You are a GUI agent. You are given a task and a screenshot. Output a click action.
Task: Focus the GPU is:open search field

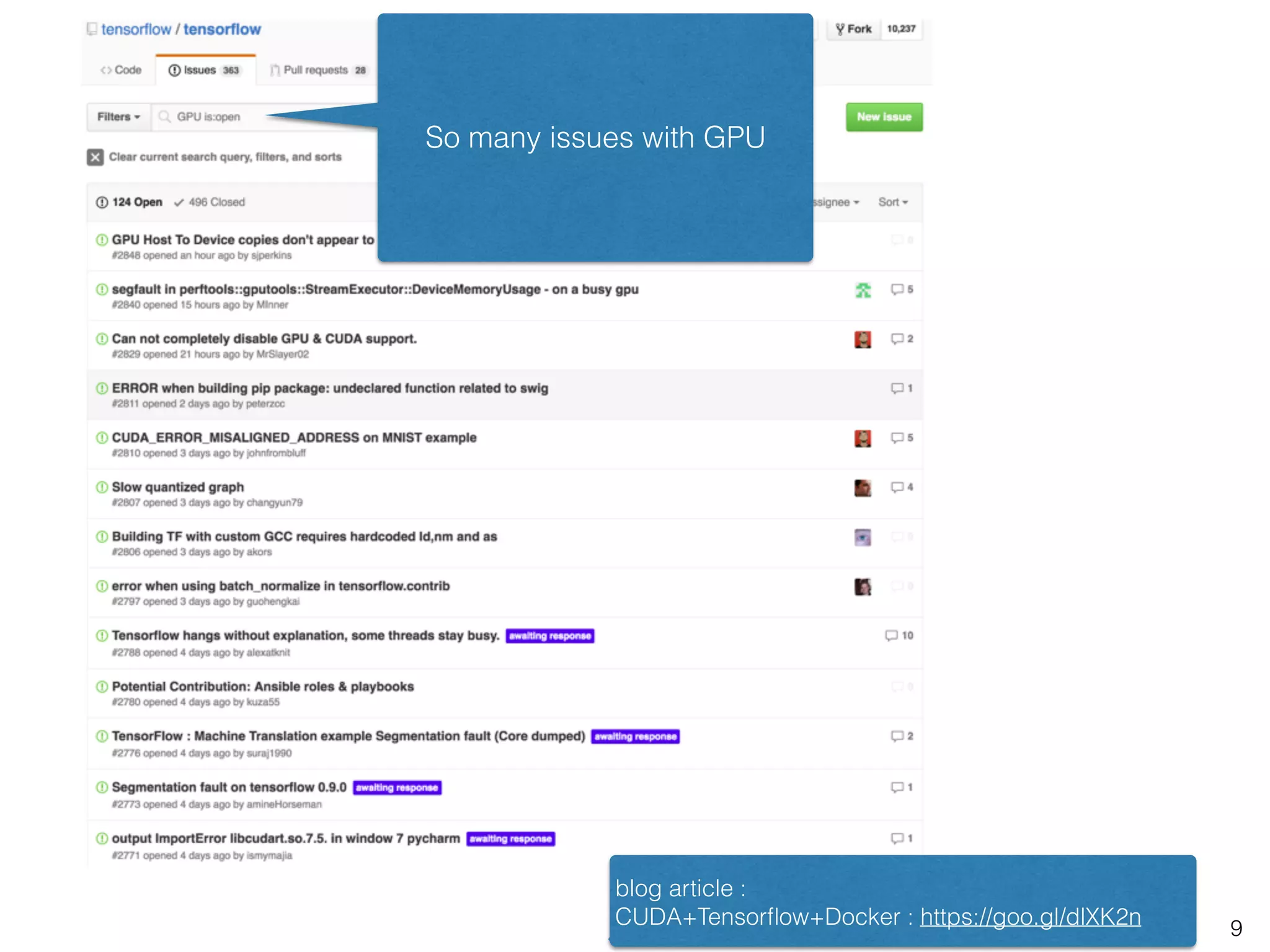pyautogui.click(x=265, y=117)
